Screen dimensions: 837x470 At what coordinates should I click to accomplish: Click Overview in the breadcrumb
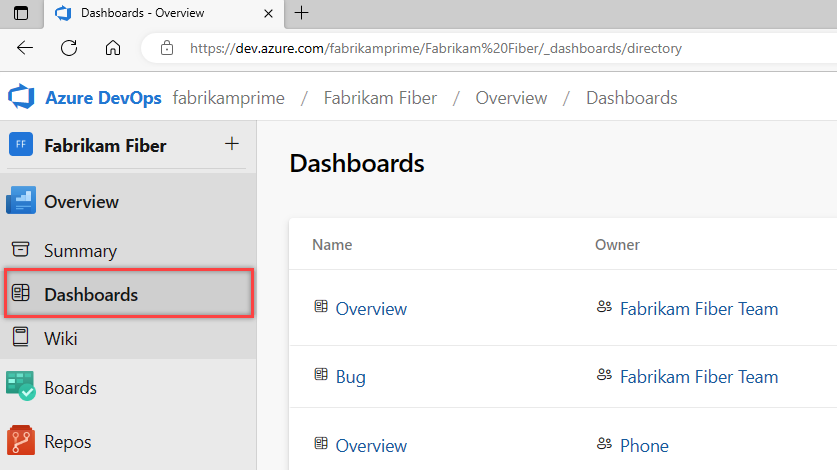pos(511,98)
